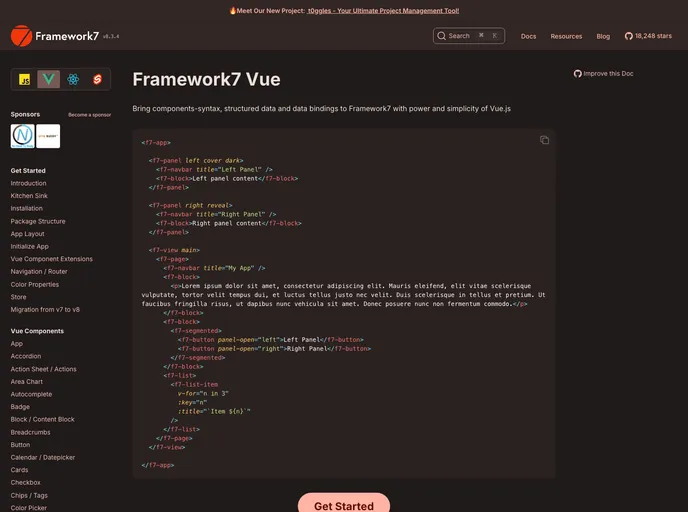Screen dimensions: 688x512
Task: Open Action Sheet / Actions page
Action: coord(43,369)
